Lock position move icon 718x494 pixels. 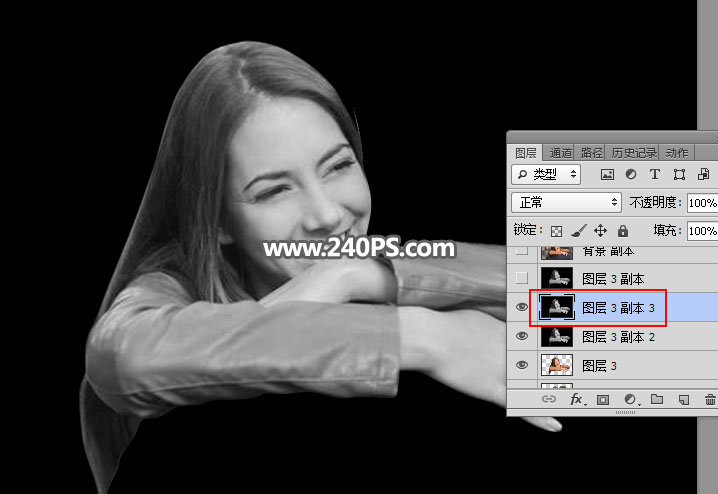[x=600, y=231]
